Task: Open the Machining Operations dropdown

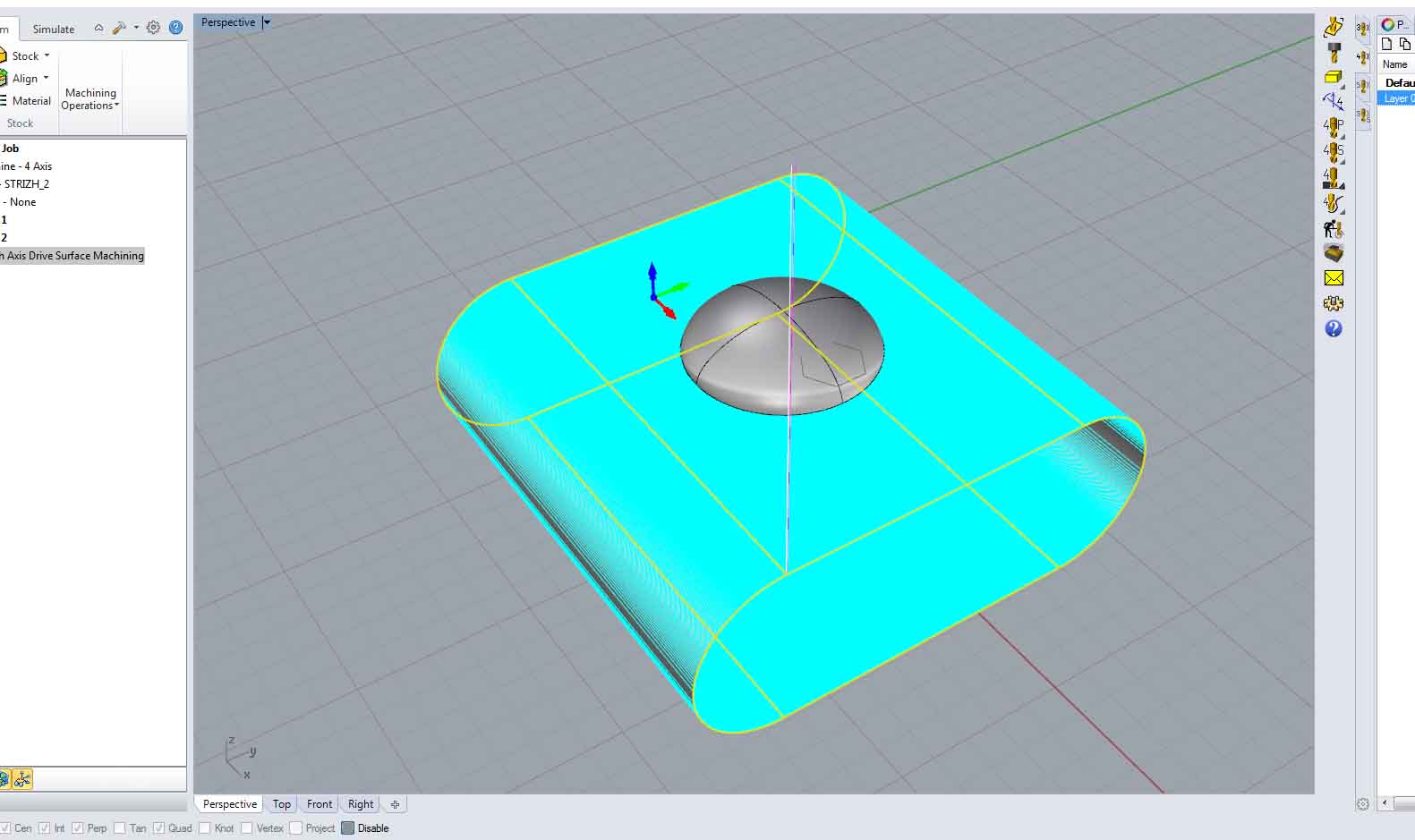Action: (x=90, y=99)
